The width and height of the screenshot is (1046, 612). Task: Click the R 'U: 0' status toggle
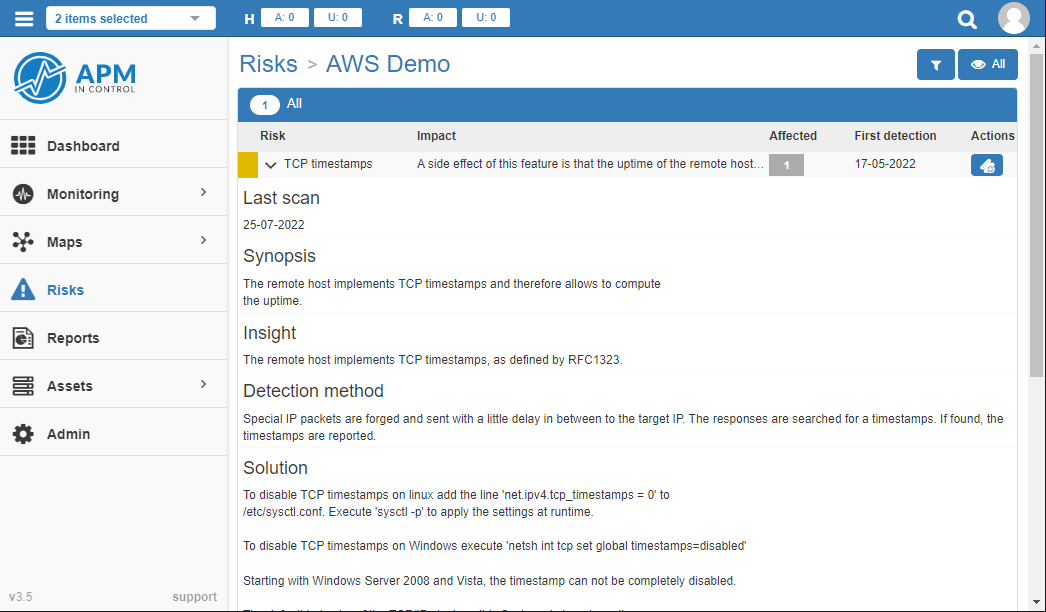point(486,16)
